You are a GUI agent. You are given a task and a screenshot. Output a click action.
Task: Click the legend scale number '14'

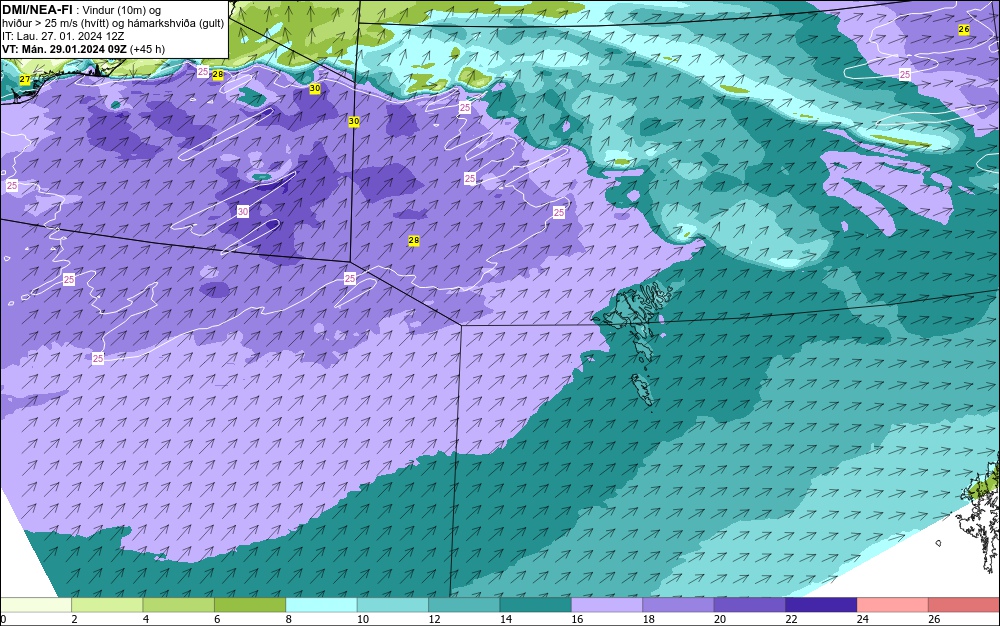(506, 619)
